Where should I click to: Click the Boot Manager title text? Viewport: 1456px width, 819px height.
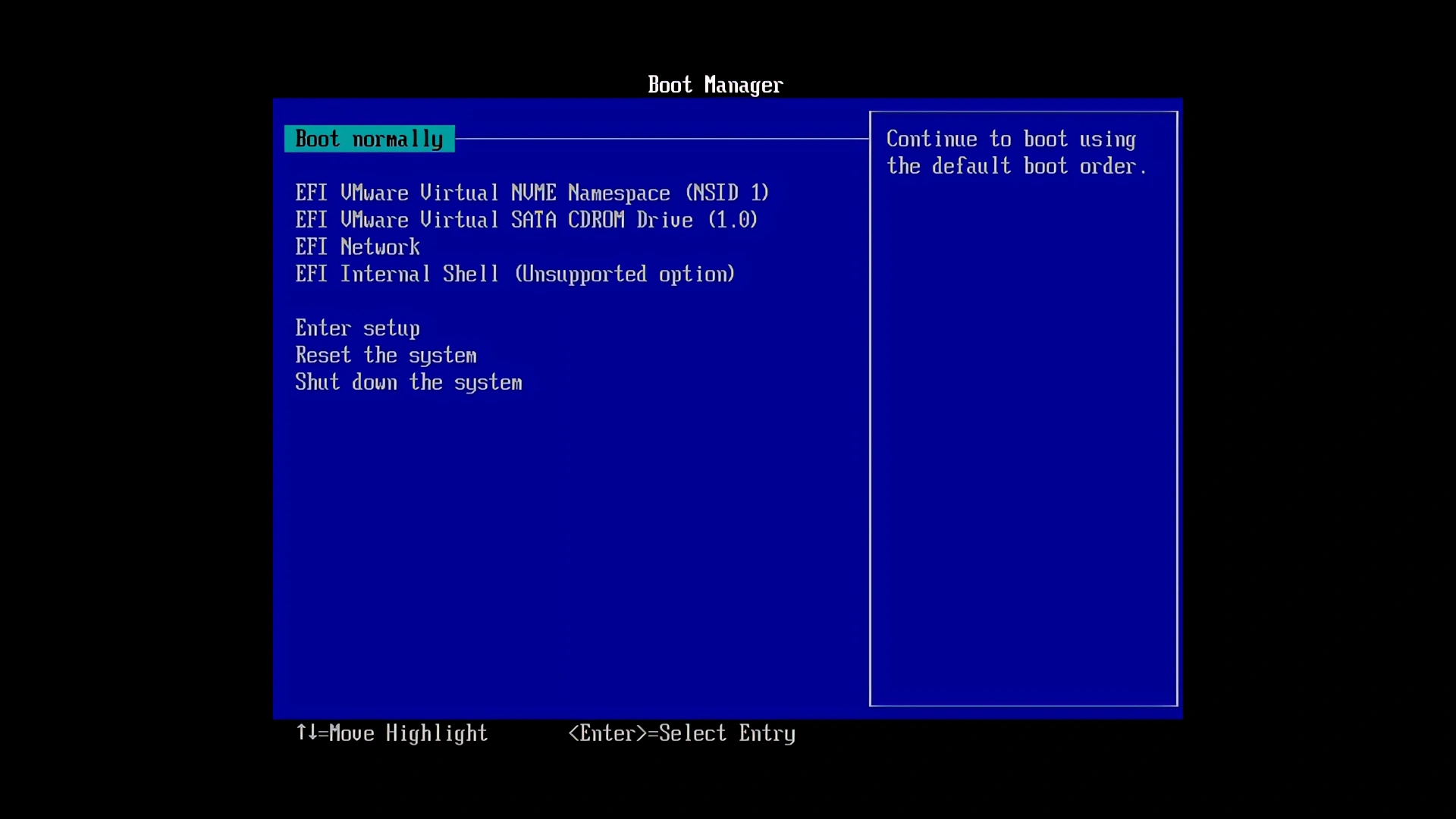715,85
